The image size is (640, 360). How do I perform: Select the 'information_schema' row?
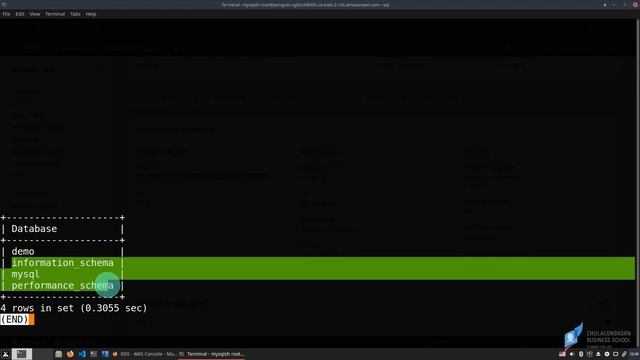tap(62, 263)
